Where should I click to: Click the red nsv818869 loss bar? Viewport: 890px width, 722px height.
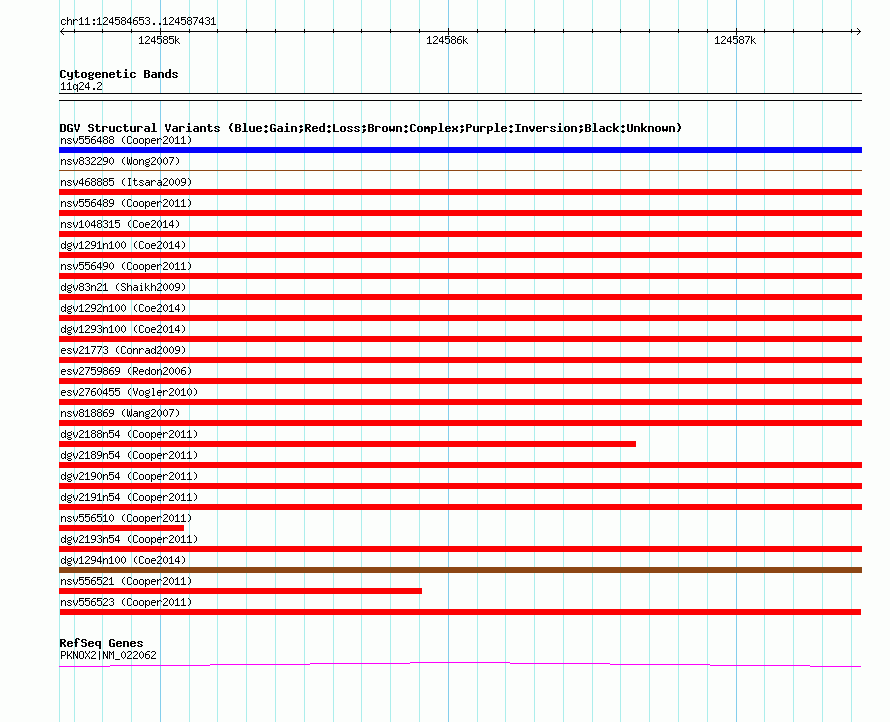(460, 423)
